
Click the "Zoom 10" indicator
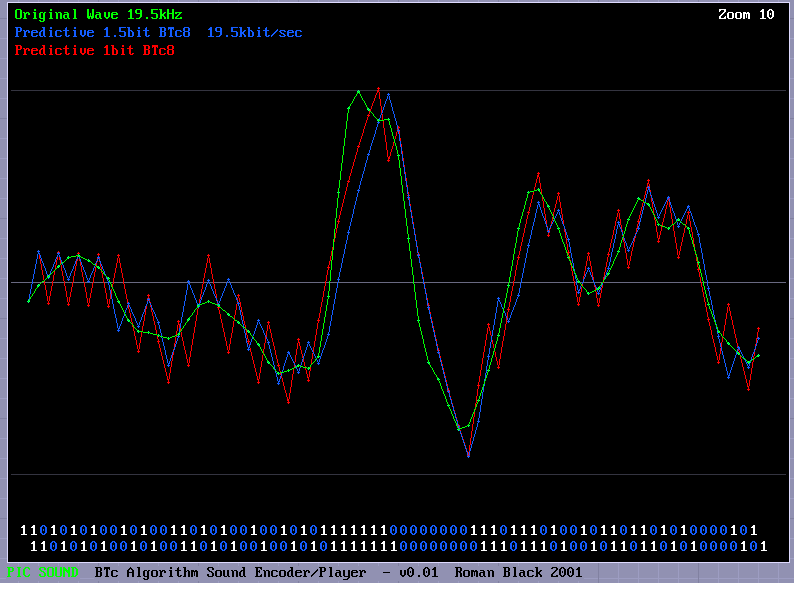point(746,14)
